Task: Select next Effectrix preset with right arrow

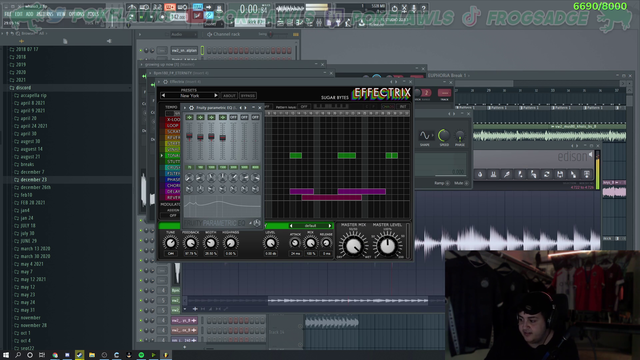Action: pos(216,96)
